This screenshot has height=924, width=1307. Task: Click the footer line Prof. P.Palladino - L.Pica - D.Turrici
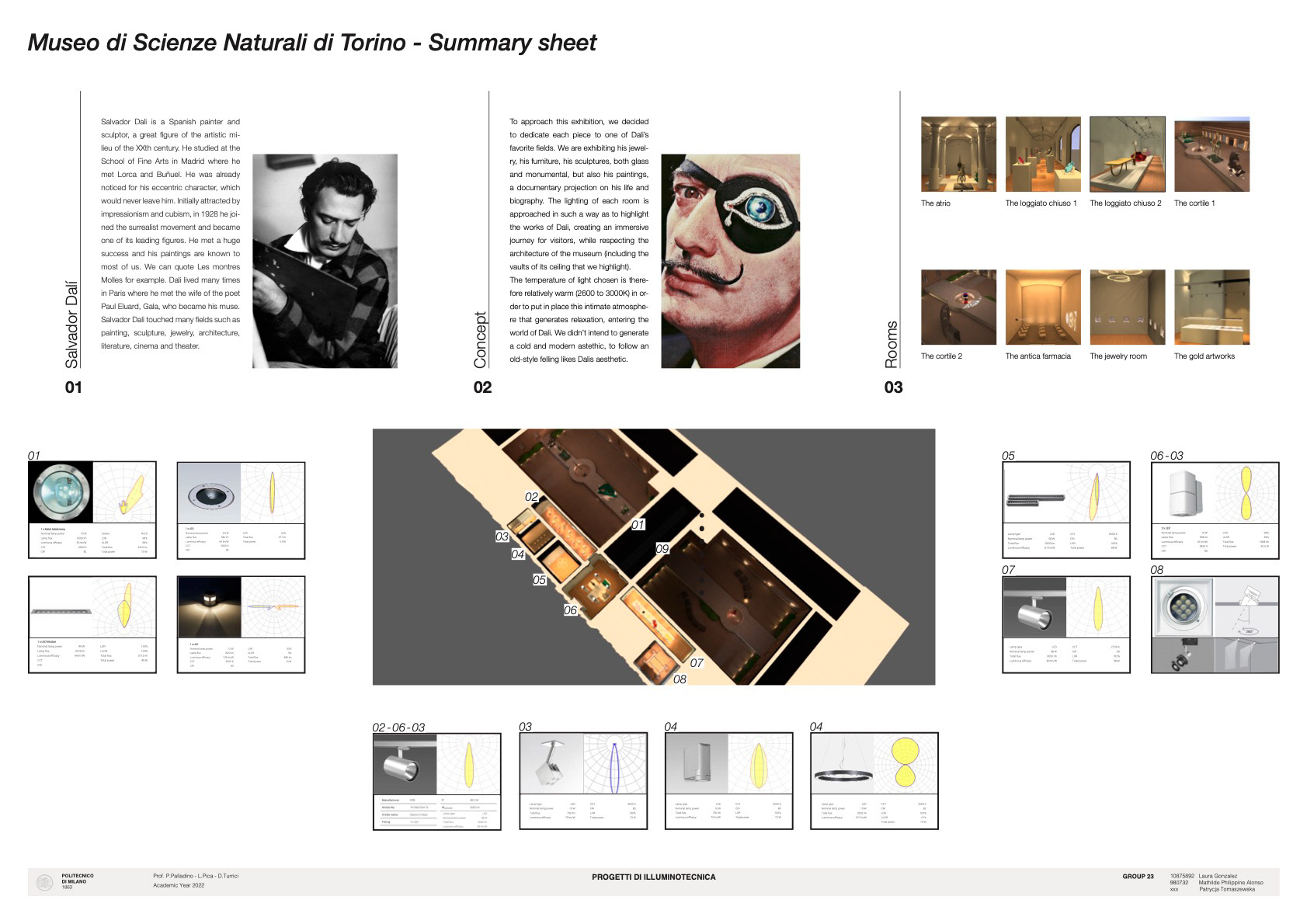[x=196, y=876]
